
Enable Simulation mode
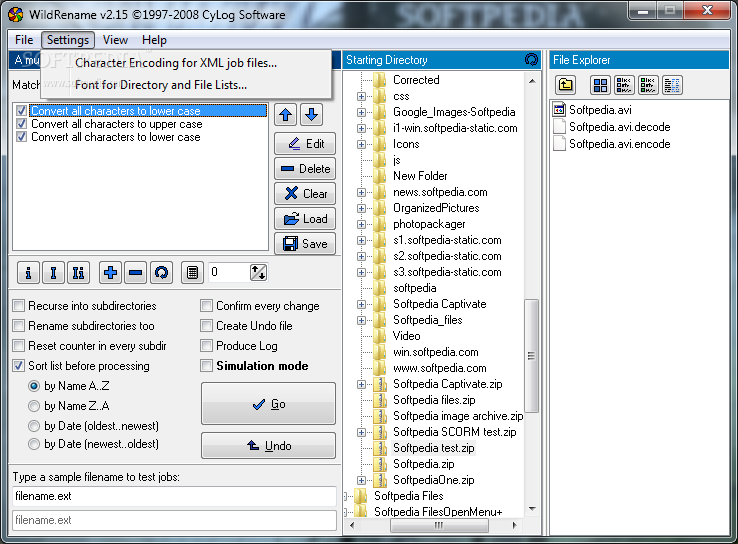coord(206,366)
